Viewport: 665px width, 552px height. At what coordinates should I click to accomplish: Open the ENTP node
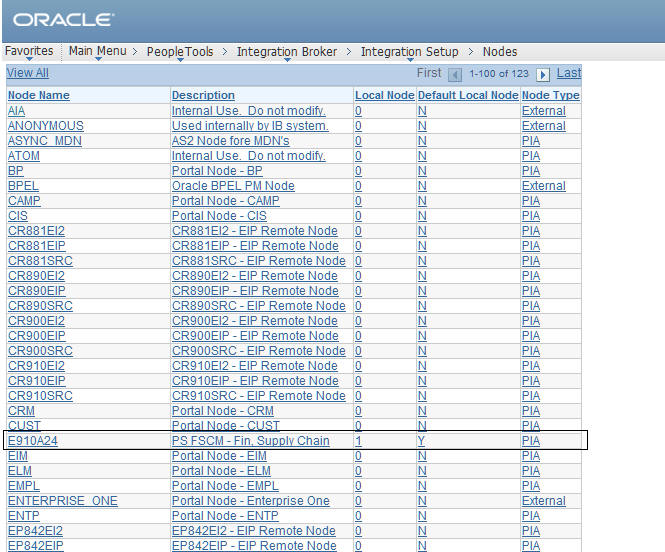[x=24, y=516]
